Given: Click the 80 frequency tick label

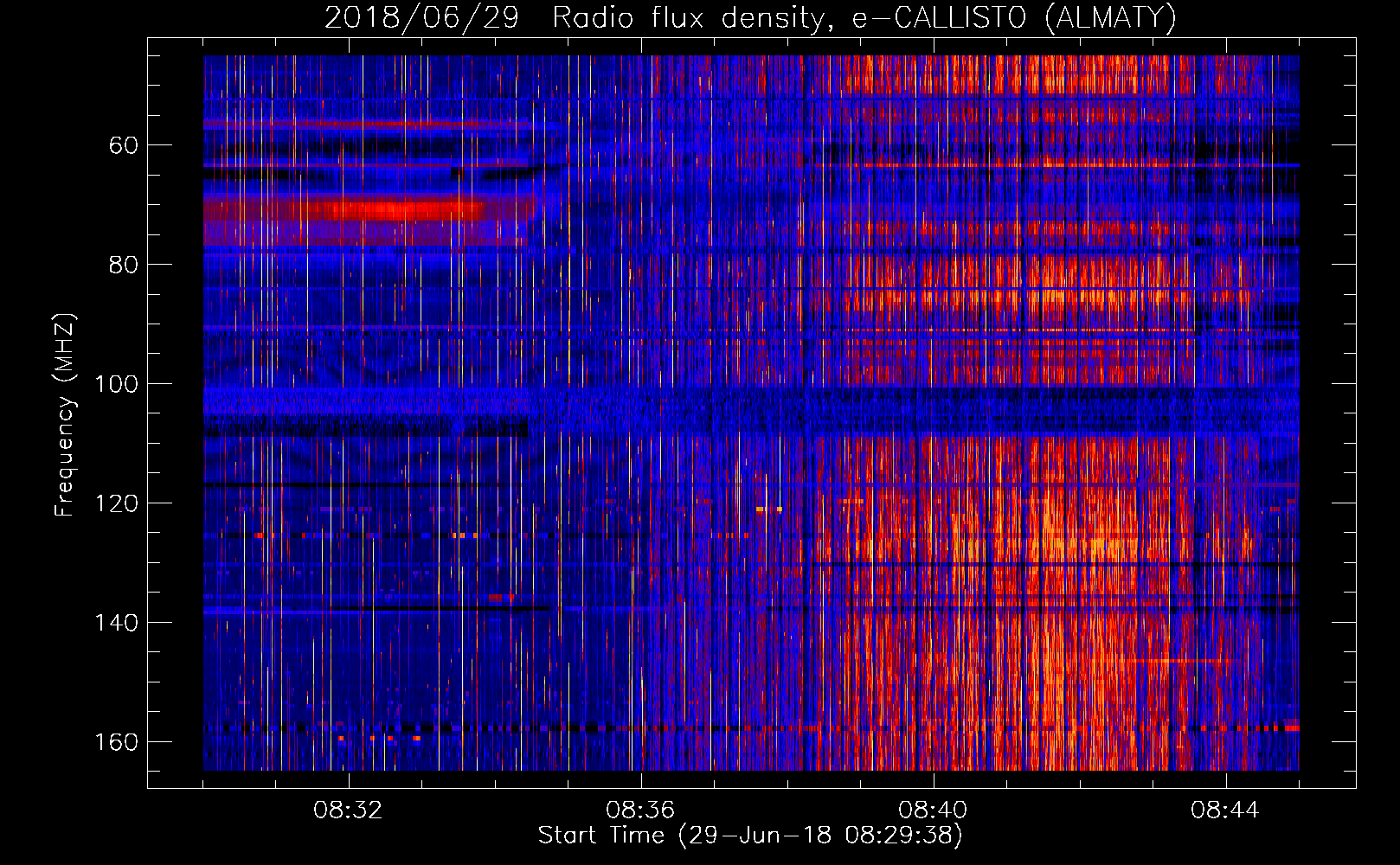Looking at the screenshot, I should click(x=124, y=265).
